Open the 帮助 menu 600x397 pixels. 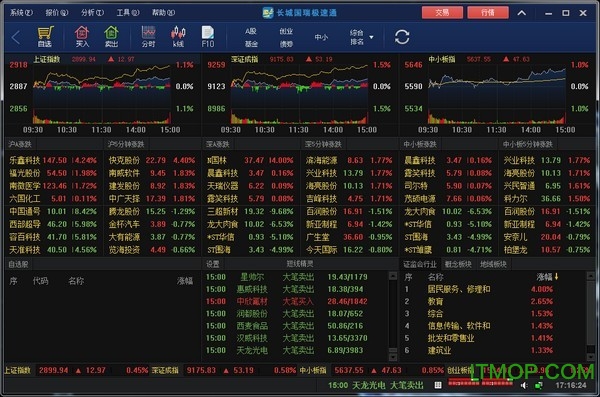(x=163, y=13)
